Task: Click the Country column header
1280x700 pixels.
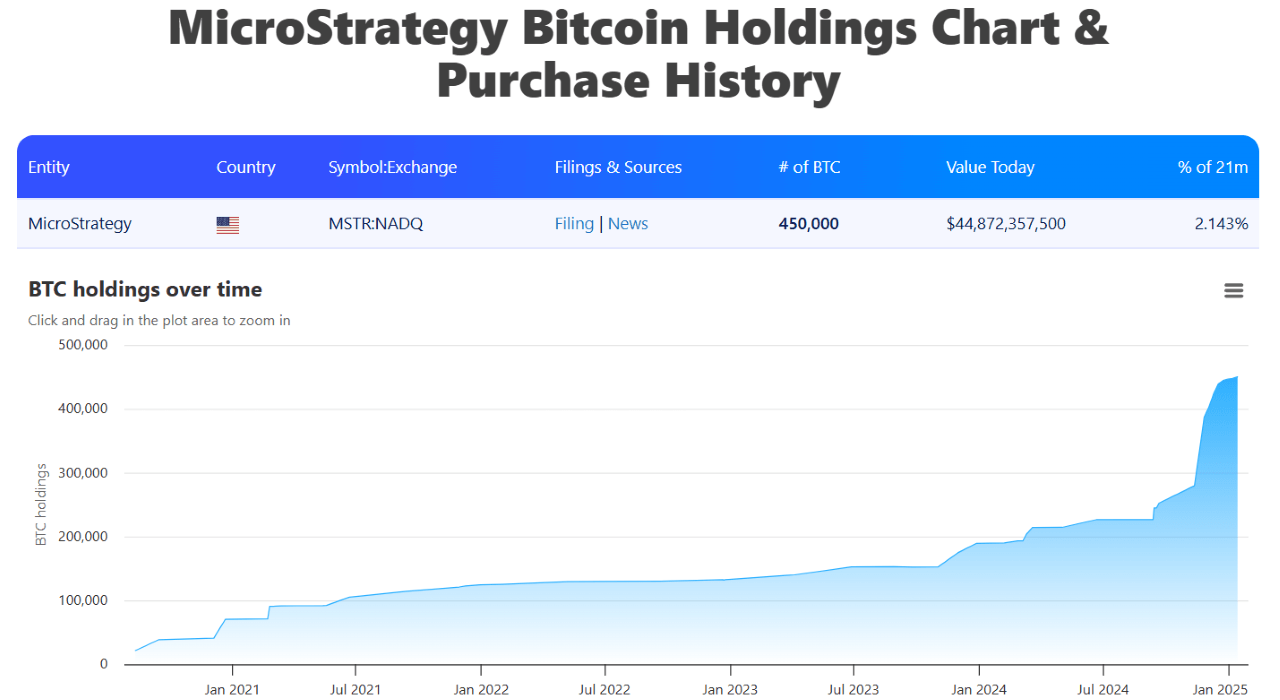Action: click(246, 167)
